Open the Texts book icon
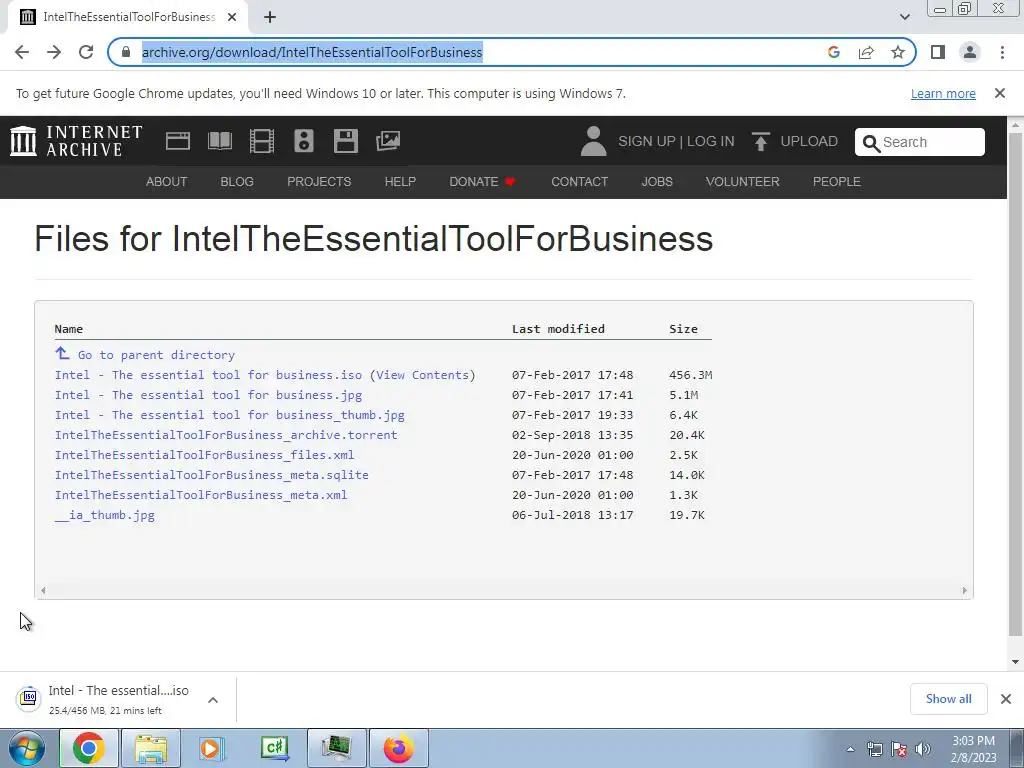 coord(219,141)
